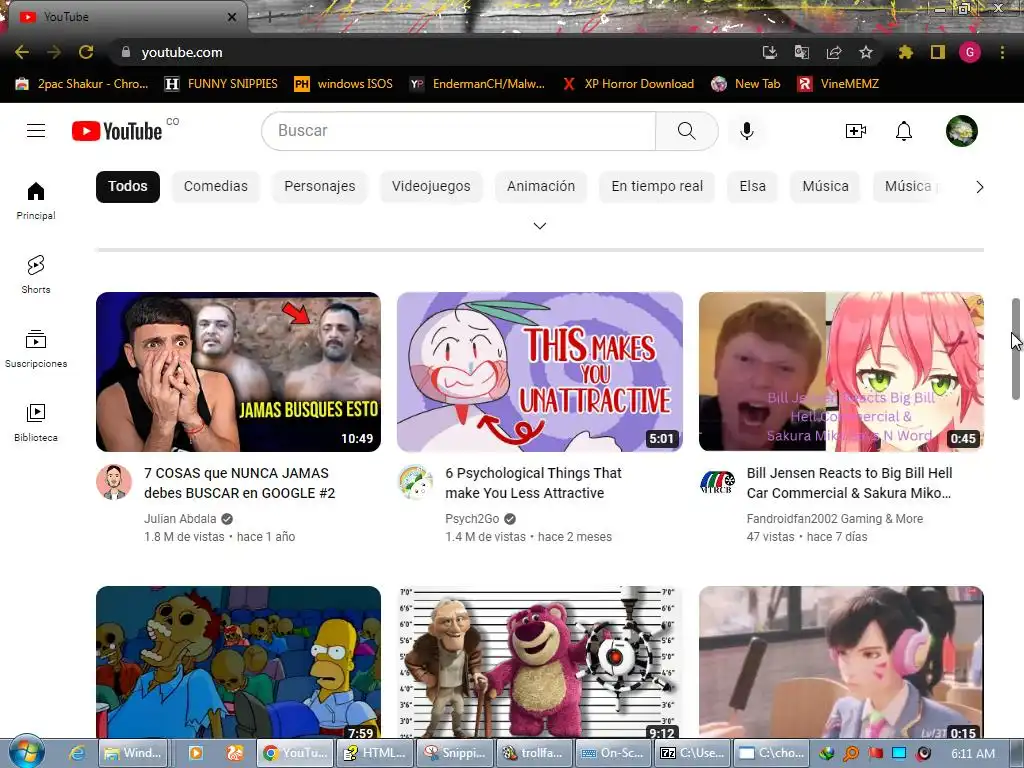Open the On-Screen Keyboard taskbar button
Image resolution: width=1024 pixels, height=768 pixels.
[x=614, y=753]
